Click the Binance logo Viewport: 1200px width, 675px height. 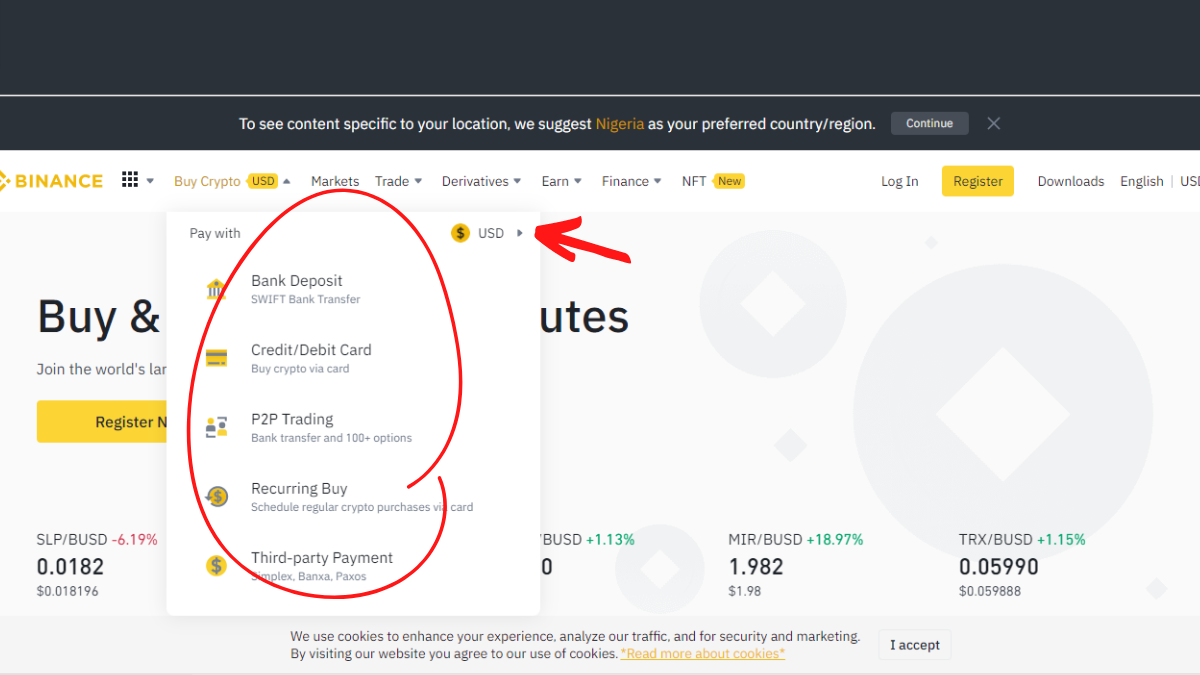(x=51, y=181)
